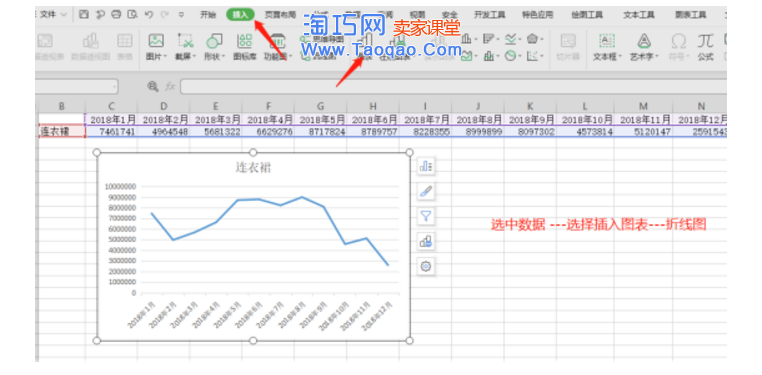762x375 pixels.
Task: Redo the last undone action
Action: click(164, 15)
